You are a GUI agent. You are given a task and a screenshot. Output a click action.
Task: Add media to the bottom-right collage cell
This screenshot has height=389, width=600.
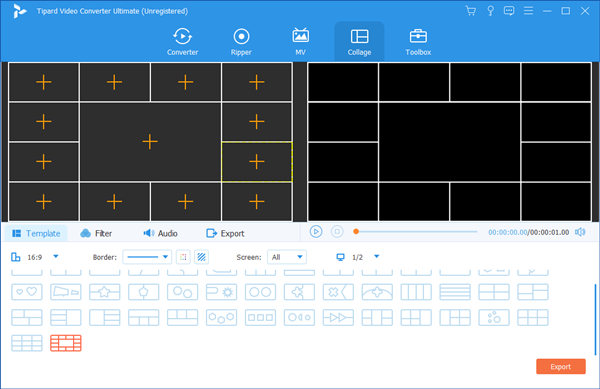[x=256, y=202]
